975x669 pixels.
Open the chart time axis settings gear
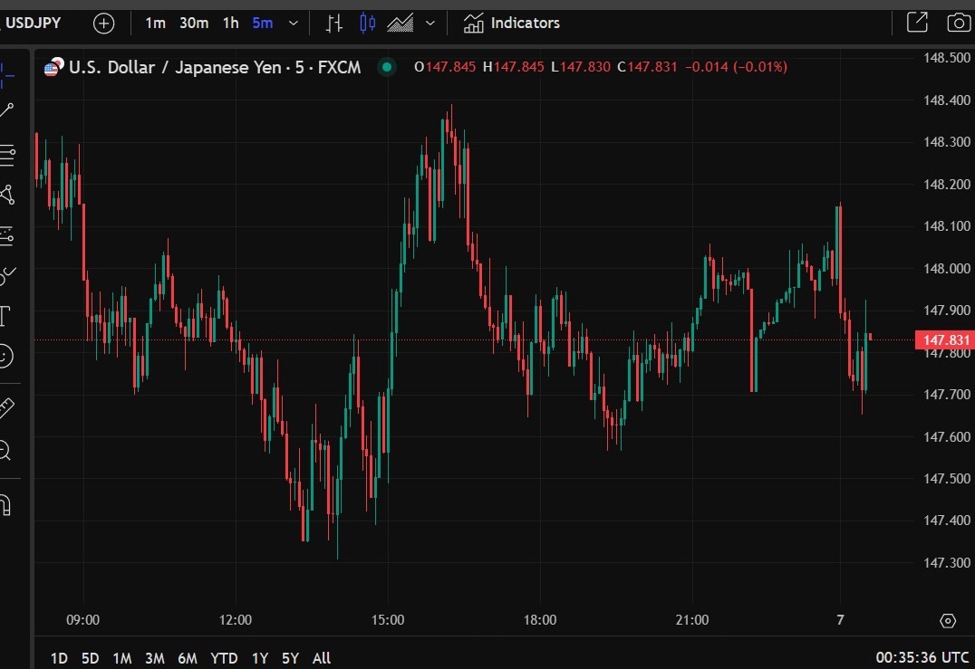948,621
